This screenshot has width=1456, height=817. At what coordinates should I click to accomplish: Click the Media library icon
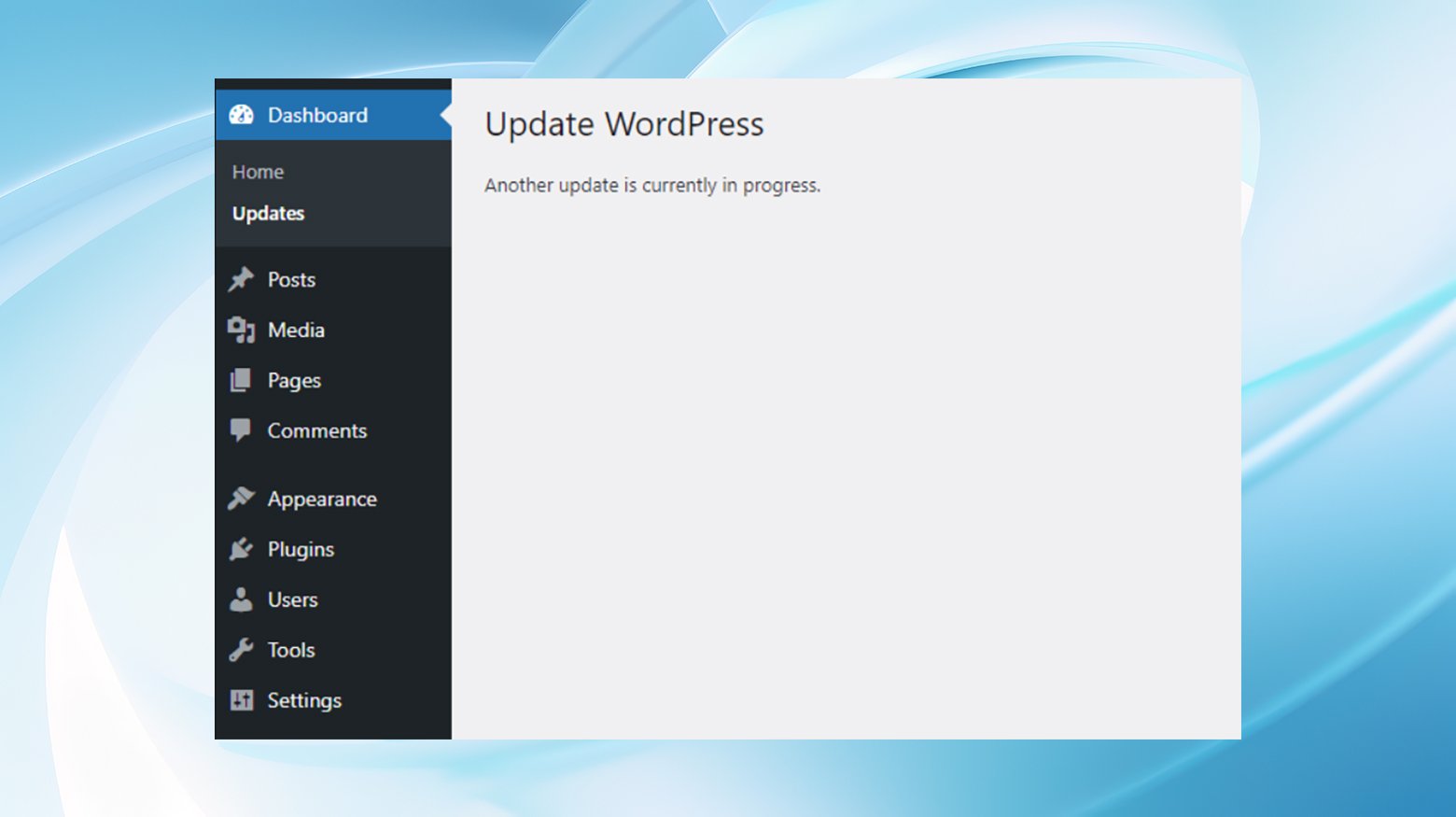click(241, 330)
